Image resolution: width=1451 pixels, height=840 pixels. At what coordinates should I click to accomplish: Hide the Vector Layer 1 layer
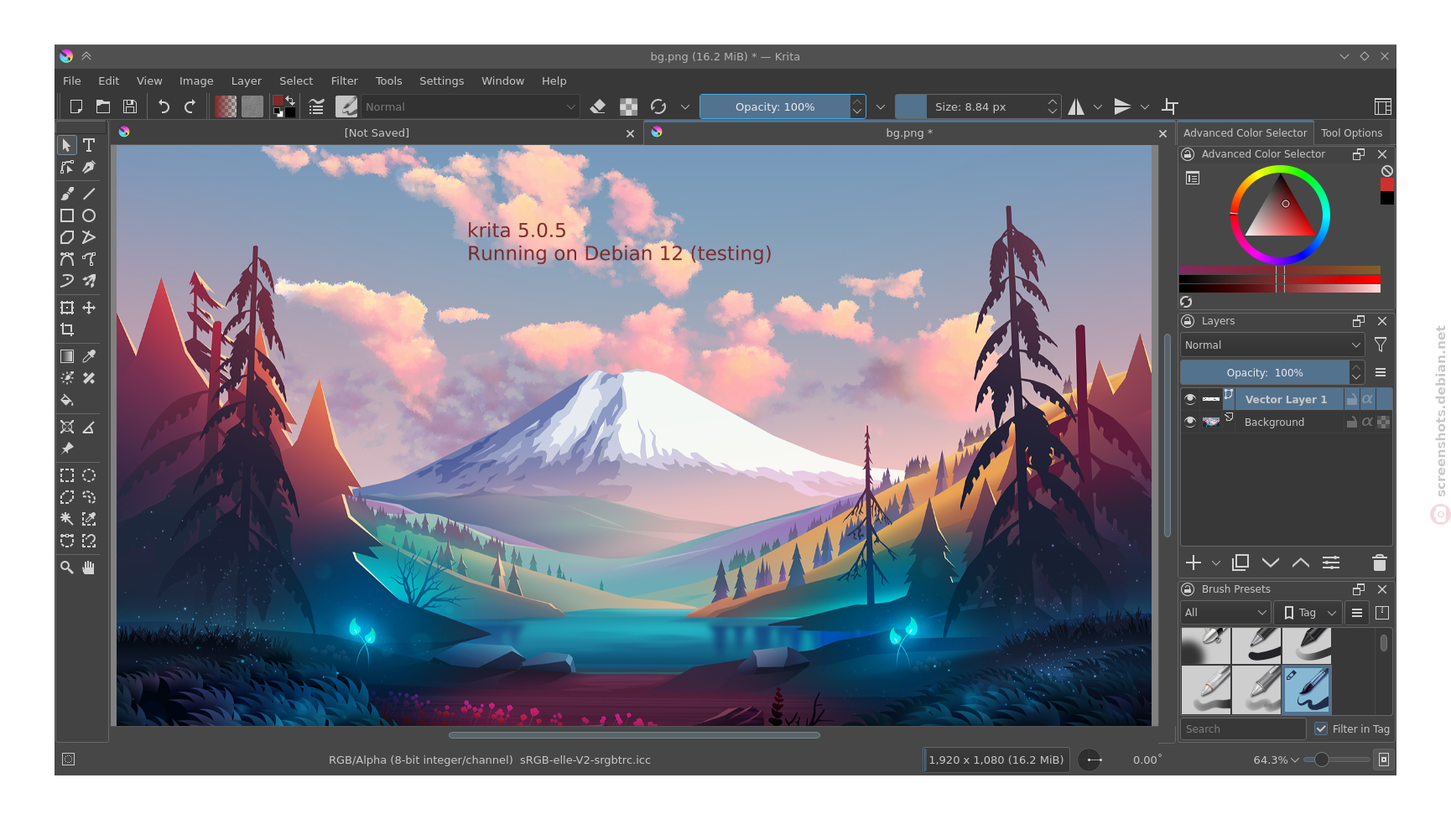[x=1190, y=399]
